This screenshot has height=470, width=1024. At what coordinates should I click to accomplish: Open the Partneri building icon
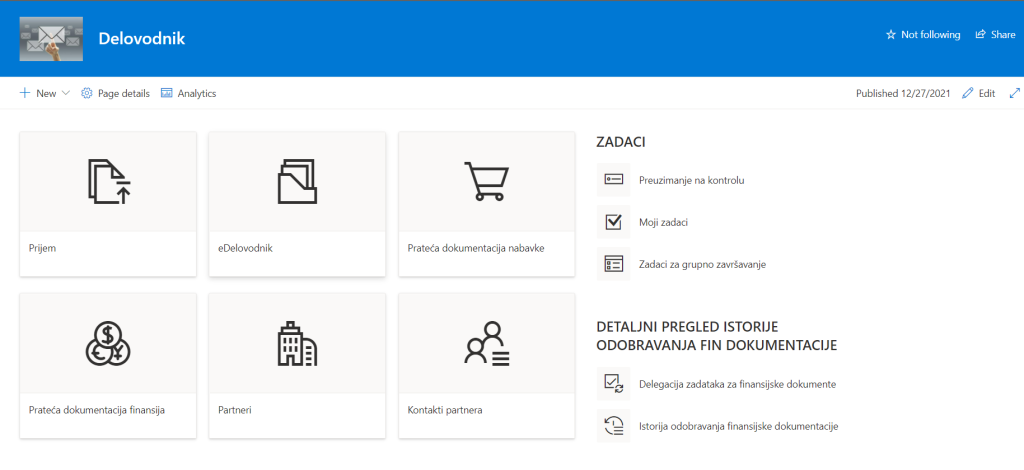(297, 343)
